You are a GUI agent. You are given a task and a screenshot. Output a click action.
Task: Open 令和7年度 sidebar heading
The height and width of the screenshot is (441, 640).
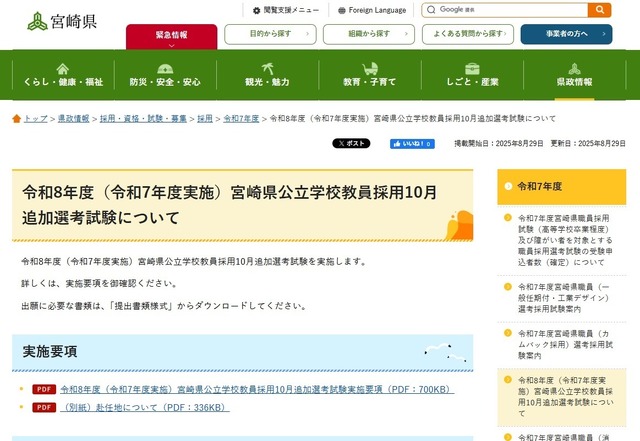pos(561,187)
